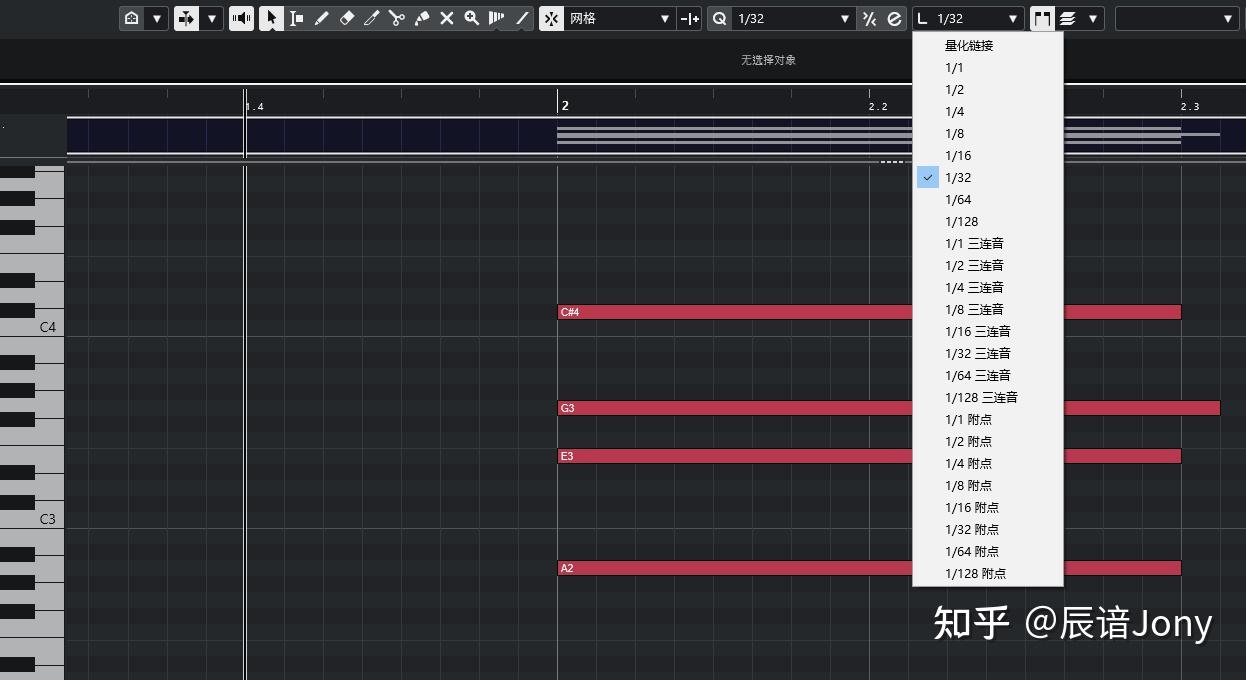
Task: Select the Glue tool
Action: pyautogui.click(x=421, y=18)
